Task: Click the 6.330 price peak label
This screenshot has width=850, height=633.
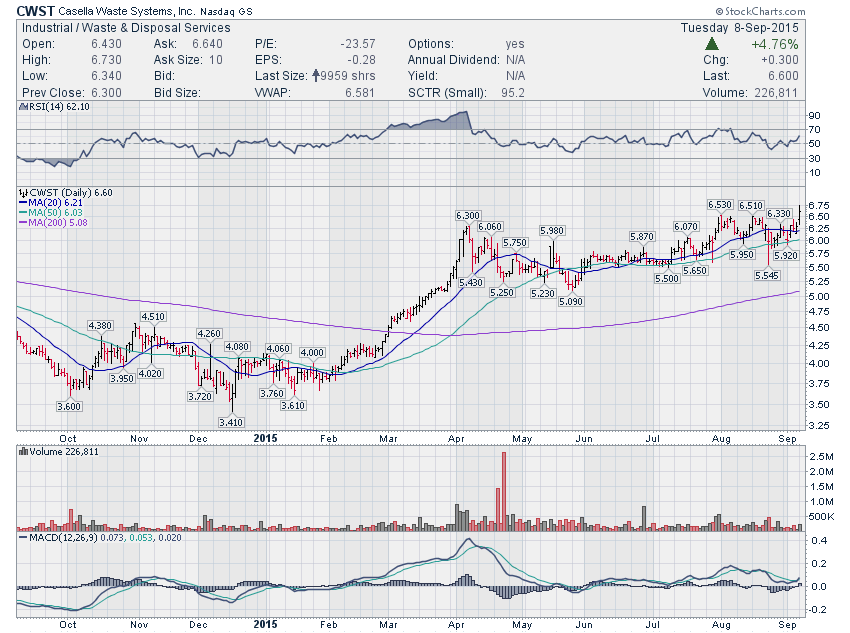Action: click(779, 214)
